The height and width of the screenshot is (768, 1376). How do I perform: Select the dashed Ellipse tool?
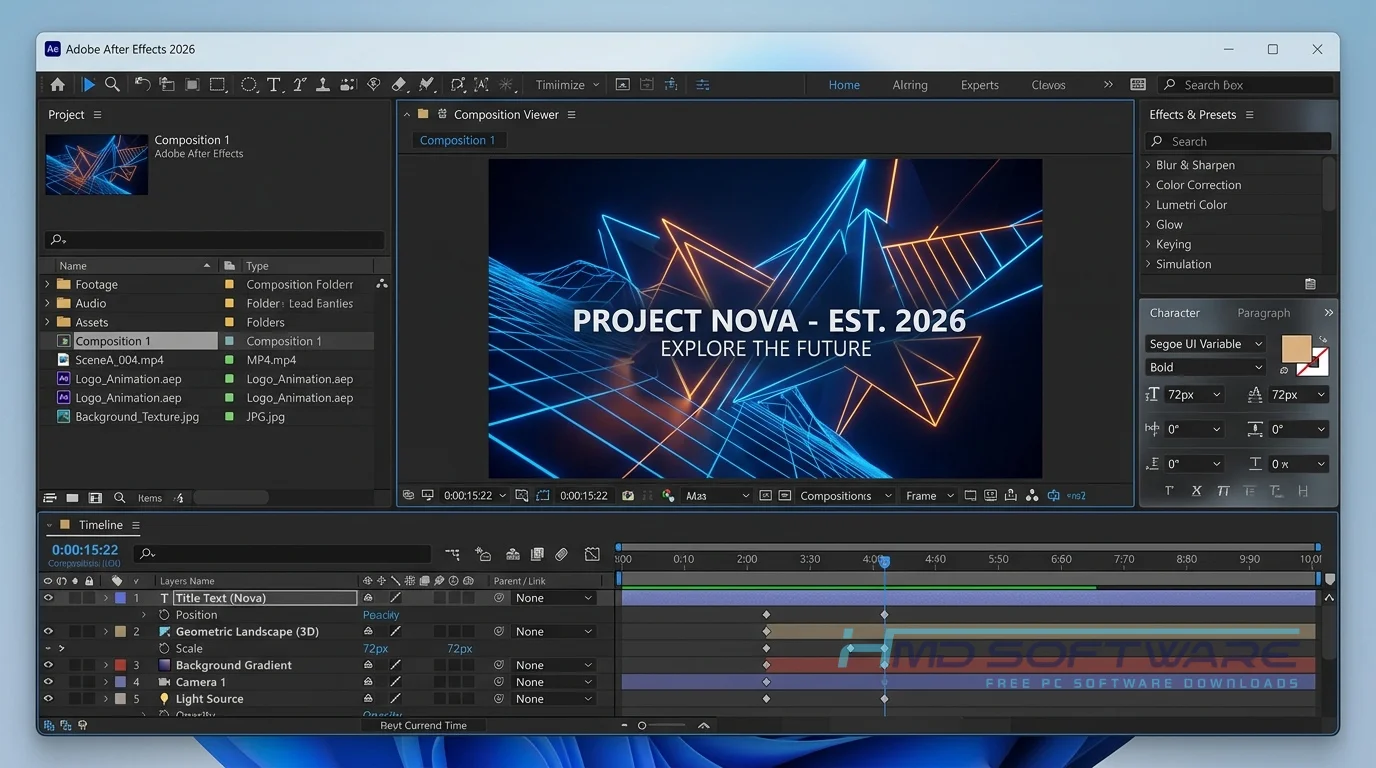click(x=248, y=85)
